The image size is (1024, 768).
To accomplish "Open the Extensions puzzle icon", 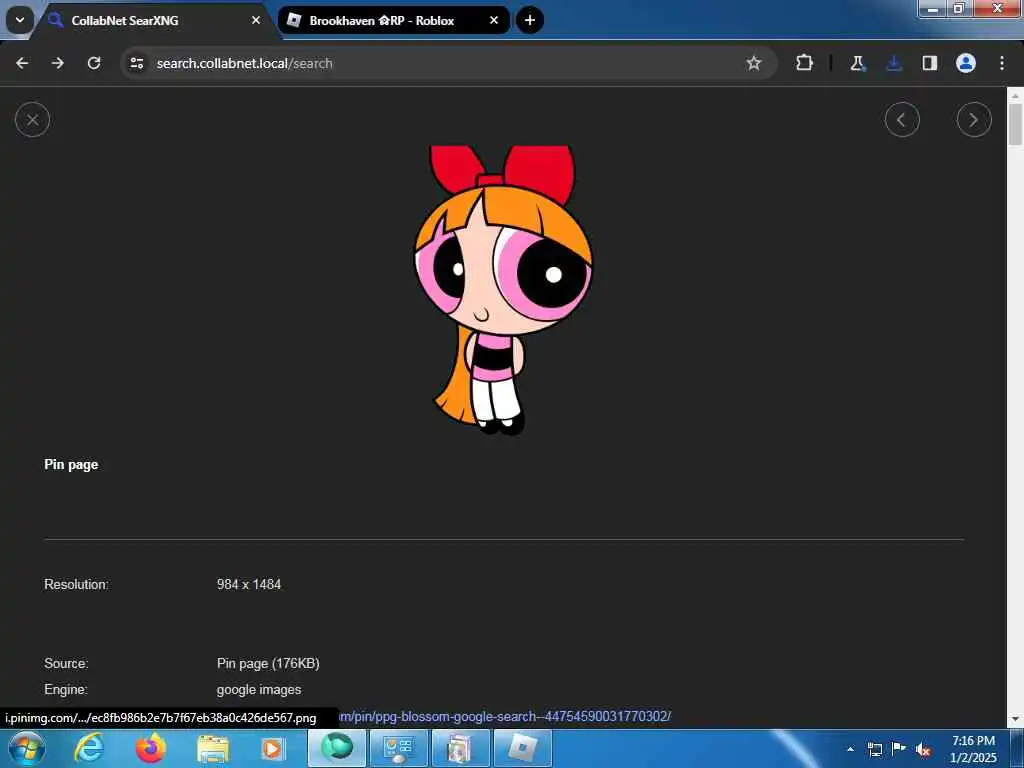I will point(805,63).
